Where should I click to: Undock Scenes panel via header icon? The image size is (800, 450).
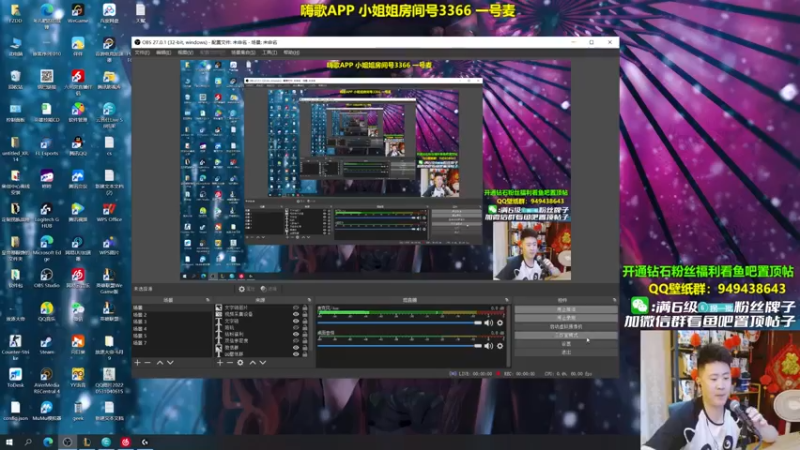click(x=208, y=300)
